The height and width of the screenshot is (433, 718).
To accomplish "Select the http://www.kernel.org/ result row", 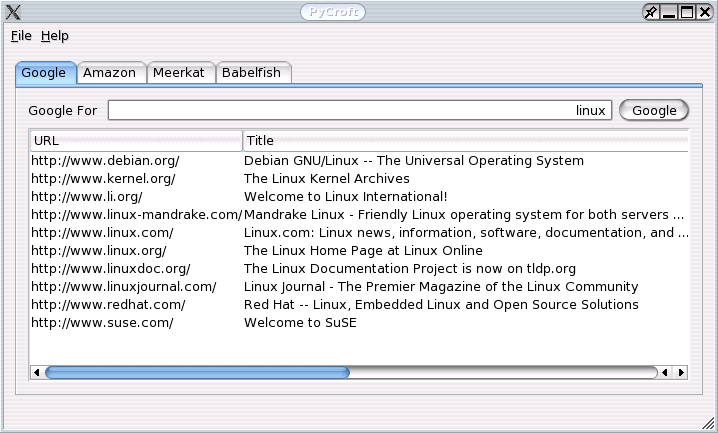I will point(103,179).
